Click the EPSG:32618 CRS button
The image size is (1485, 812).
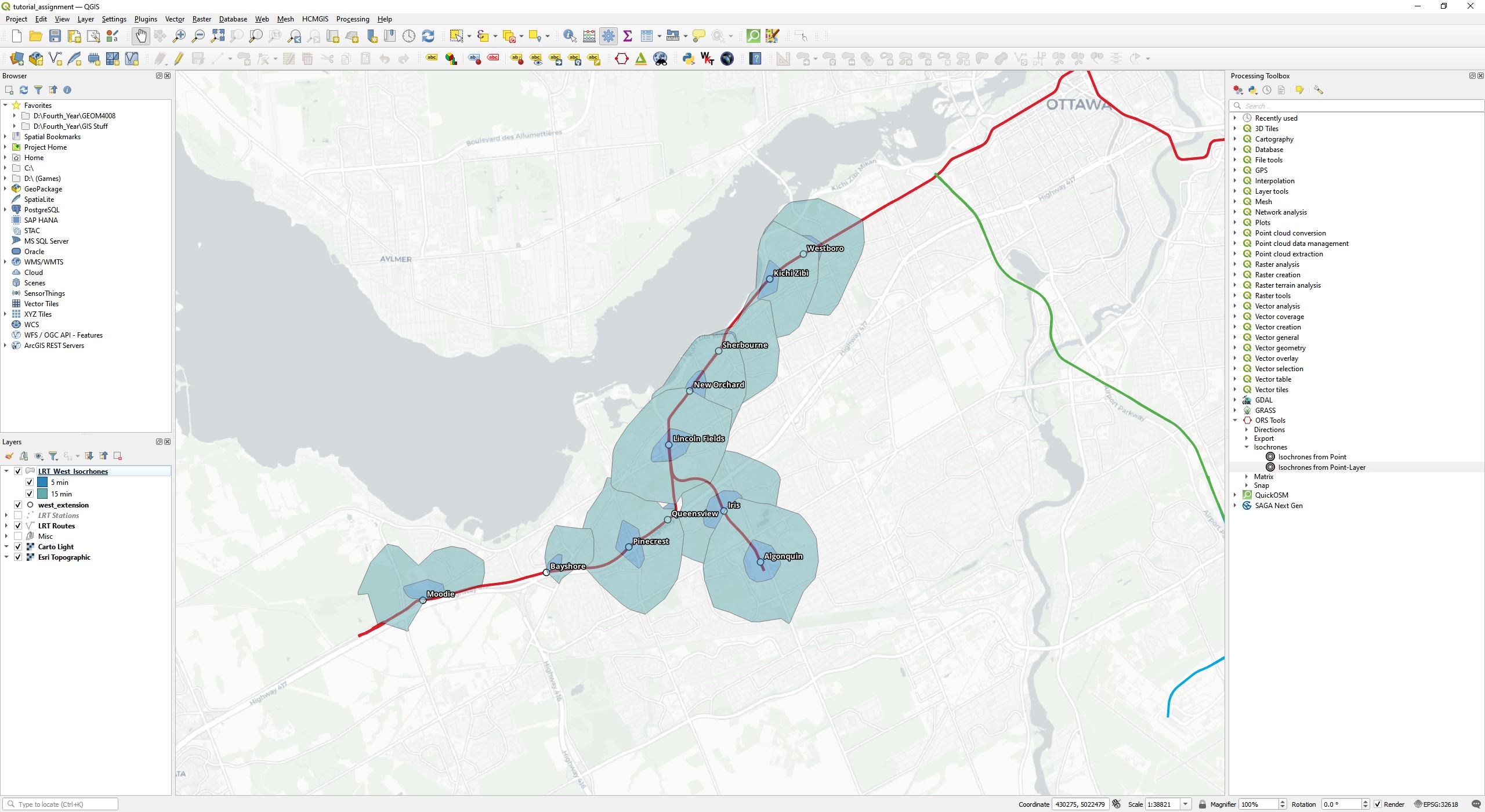(1437, 804)
